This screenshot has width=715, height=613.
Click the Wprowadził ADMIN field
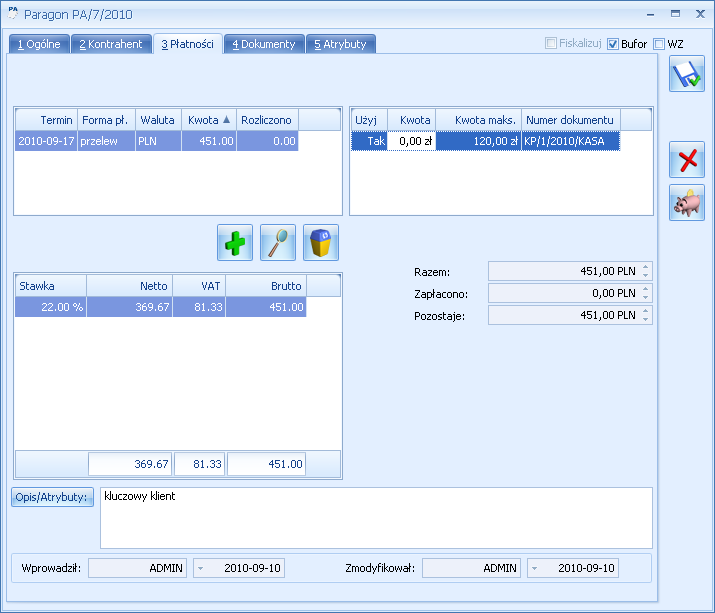[137, 568]
